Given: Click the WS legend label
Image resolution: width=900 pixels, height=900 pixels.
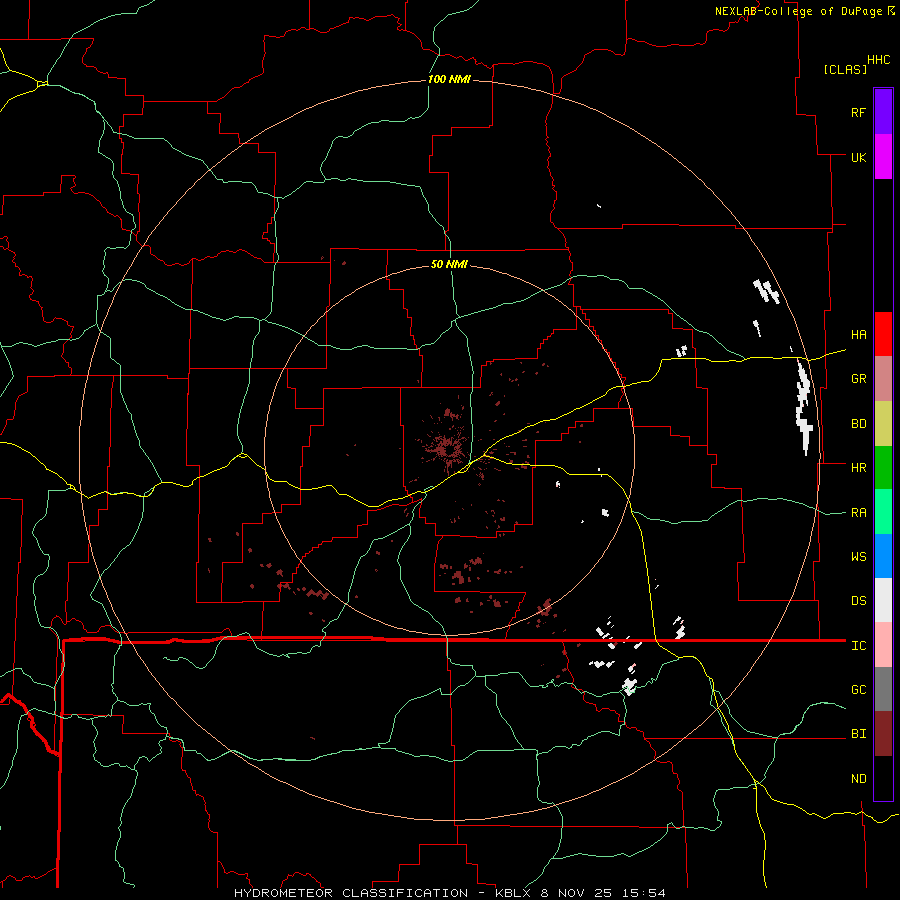Looking at the screenshot, I should pyautogui.click(x=858, y=557).
